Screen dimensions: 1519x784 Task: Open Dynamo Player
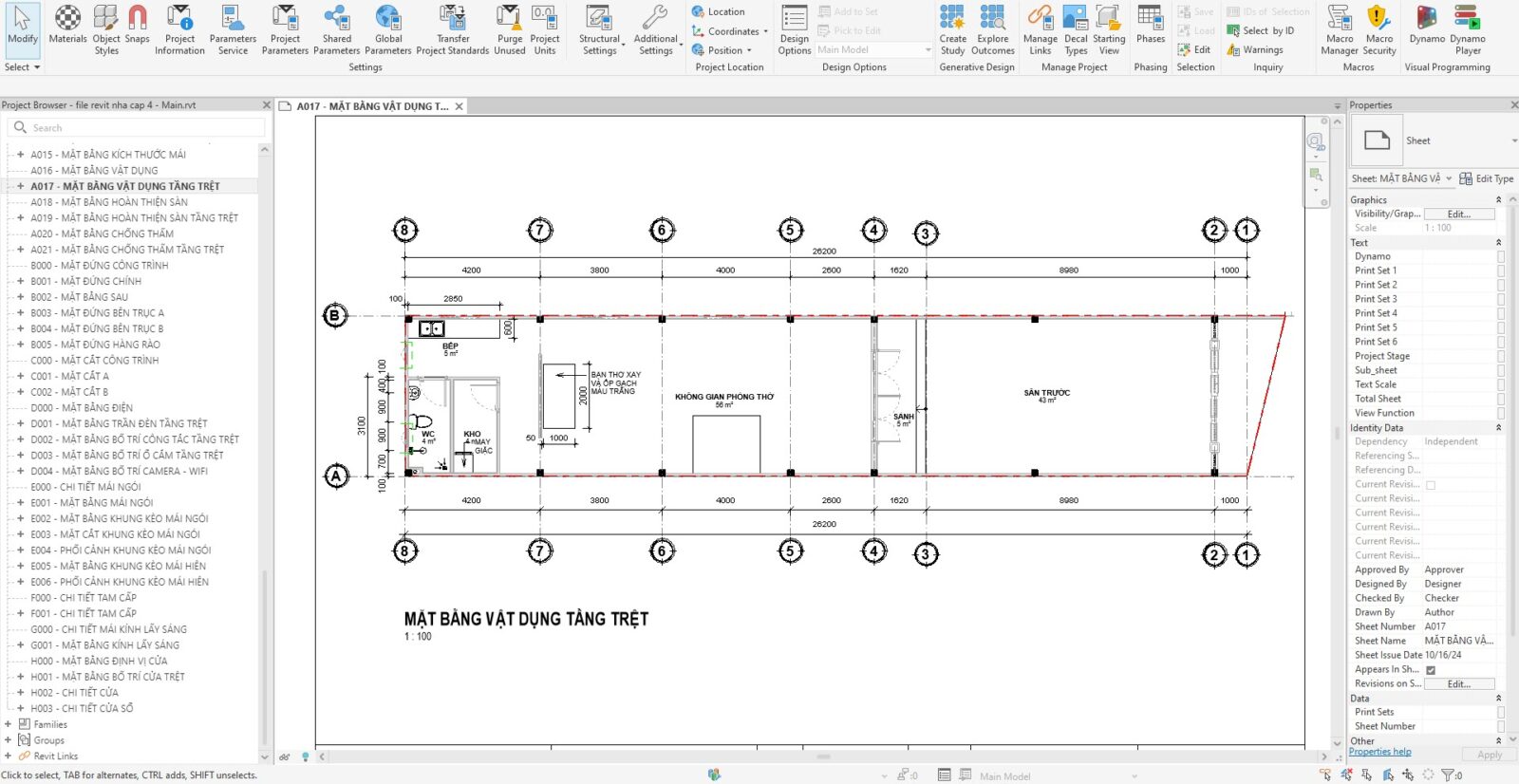(1468, 30)
